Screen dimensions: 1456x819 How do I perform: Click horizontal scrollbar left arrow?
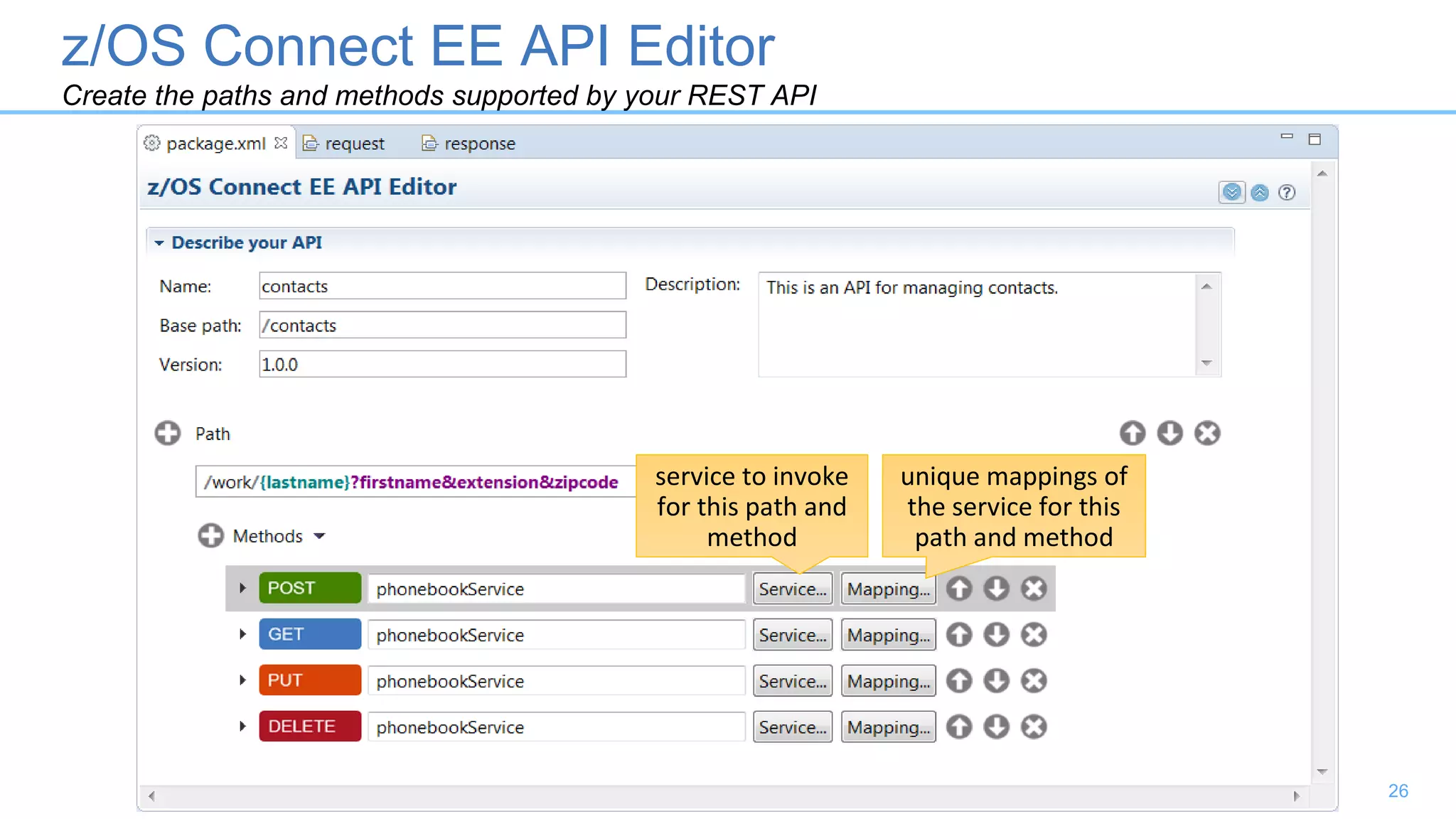tap(151, 796)
